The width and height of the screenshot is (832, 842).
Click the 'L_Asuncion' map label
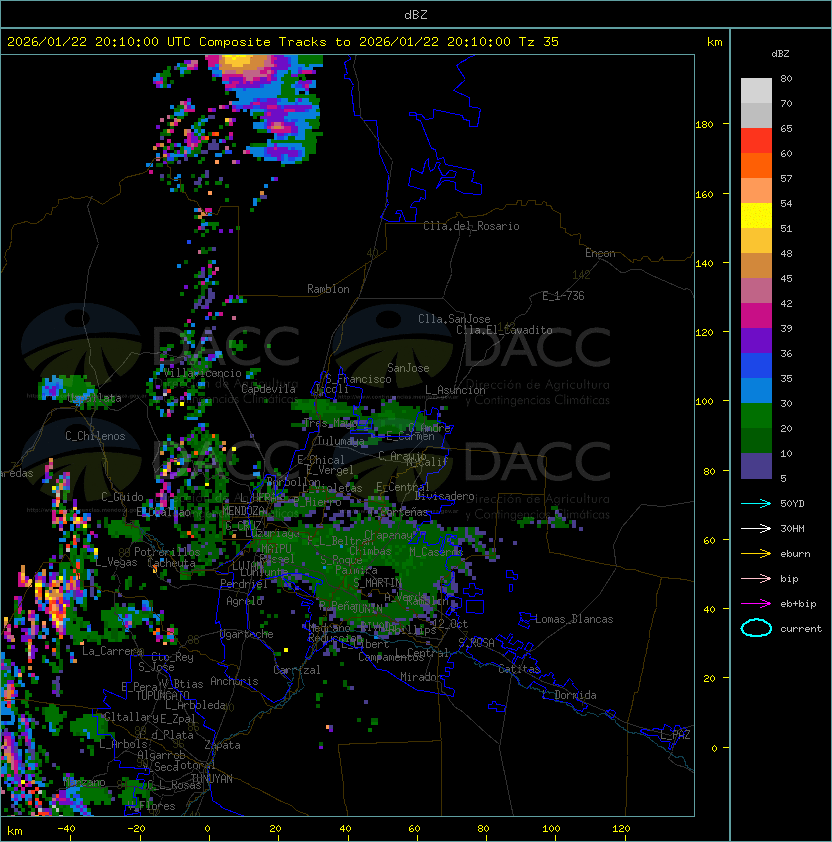click(455, 390)
